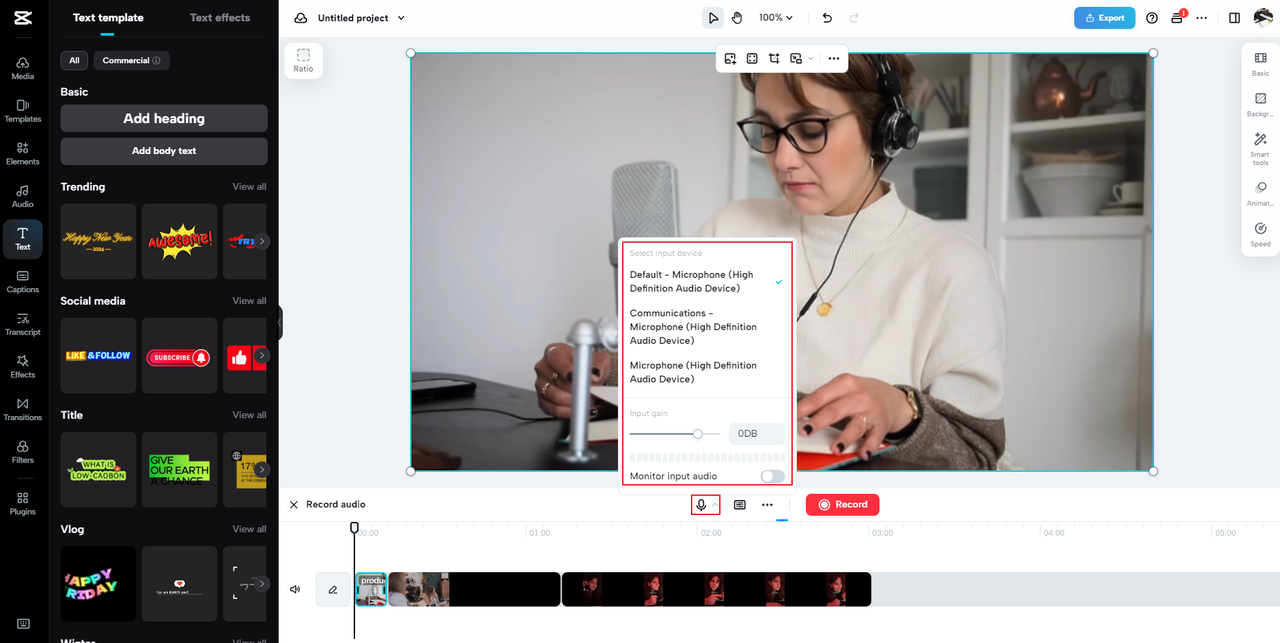Select the crop tool in floating toolbar
Viewport: 1280px width, 643px height.
point(774,59)
